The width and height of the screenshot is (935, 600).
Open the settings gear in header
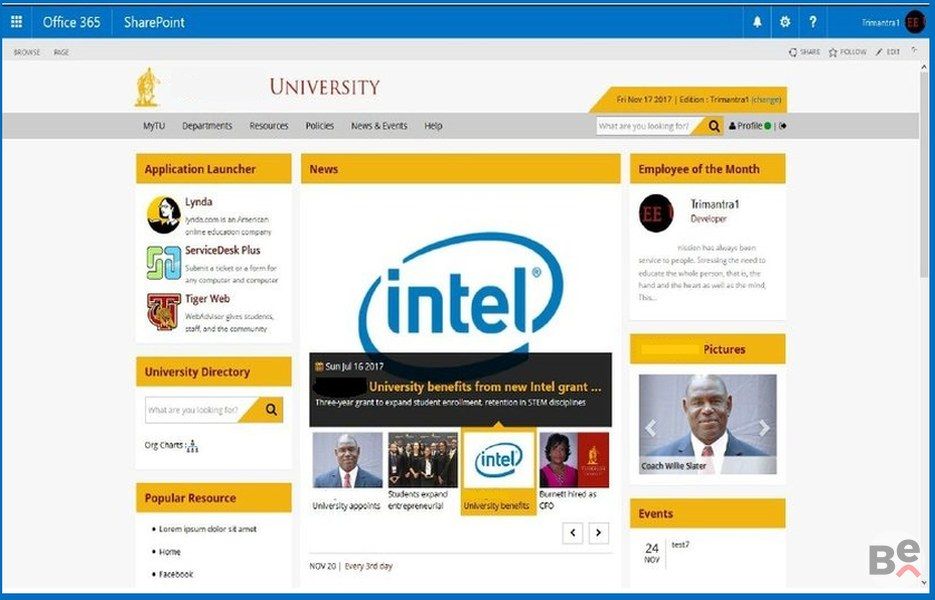pos(785,22)
